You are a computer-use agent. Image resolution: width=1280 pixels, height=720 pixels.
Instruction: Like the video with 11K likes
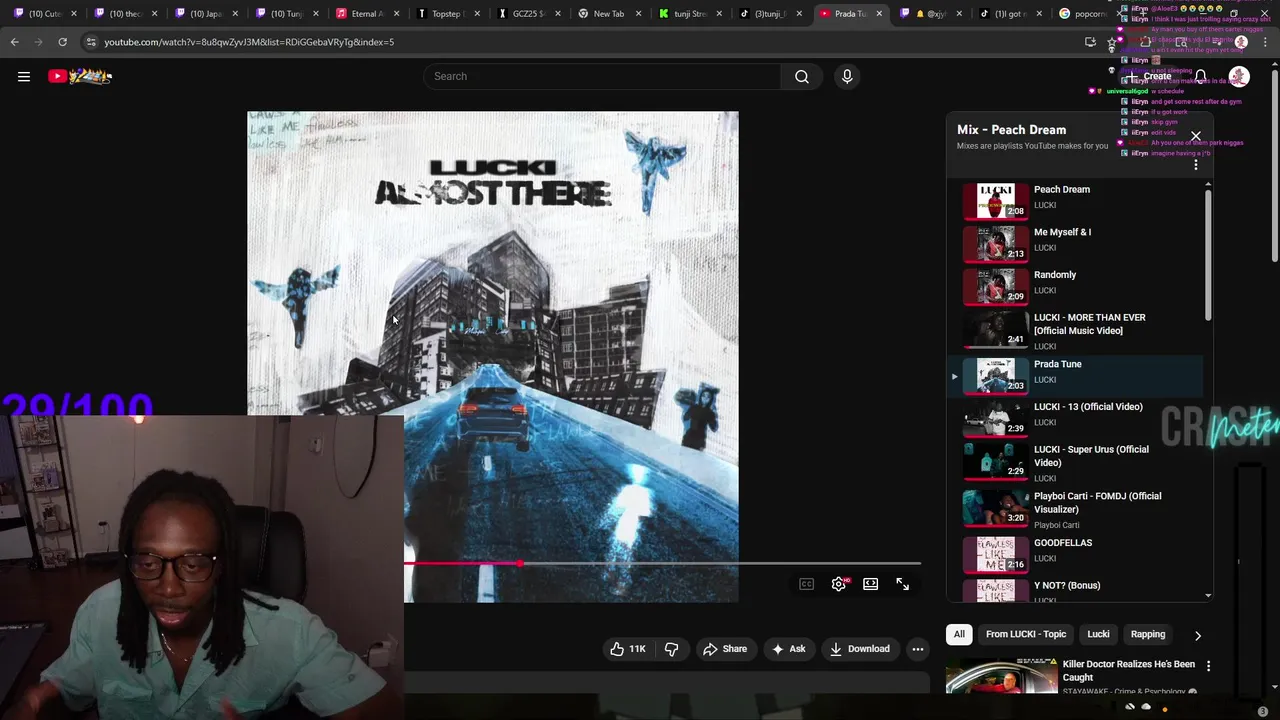tap(628, 649)
